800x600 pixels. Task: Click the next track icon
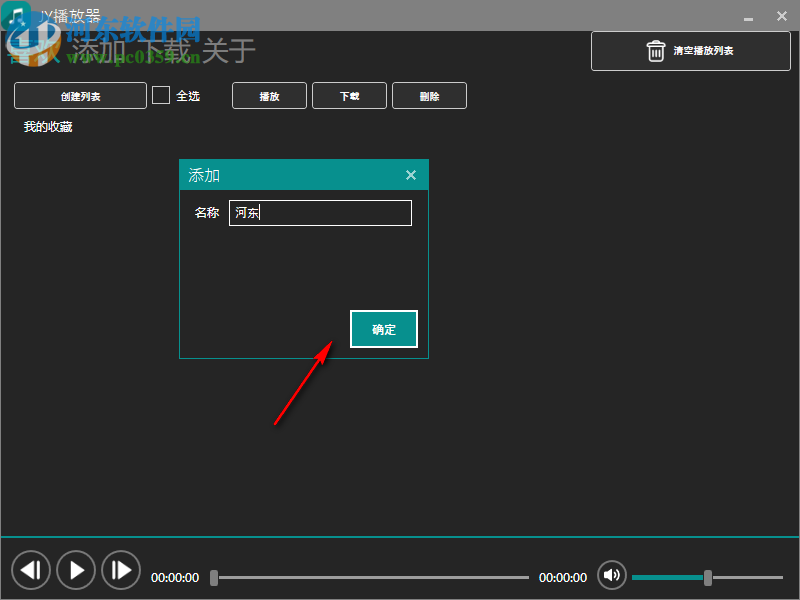point(121,570)
